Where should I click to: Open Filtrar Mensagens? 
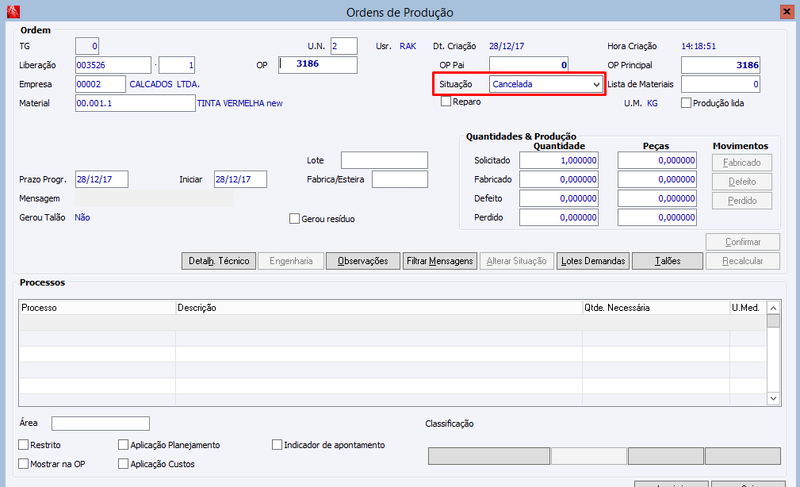[440, 261]
